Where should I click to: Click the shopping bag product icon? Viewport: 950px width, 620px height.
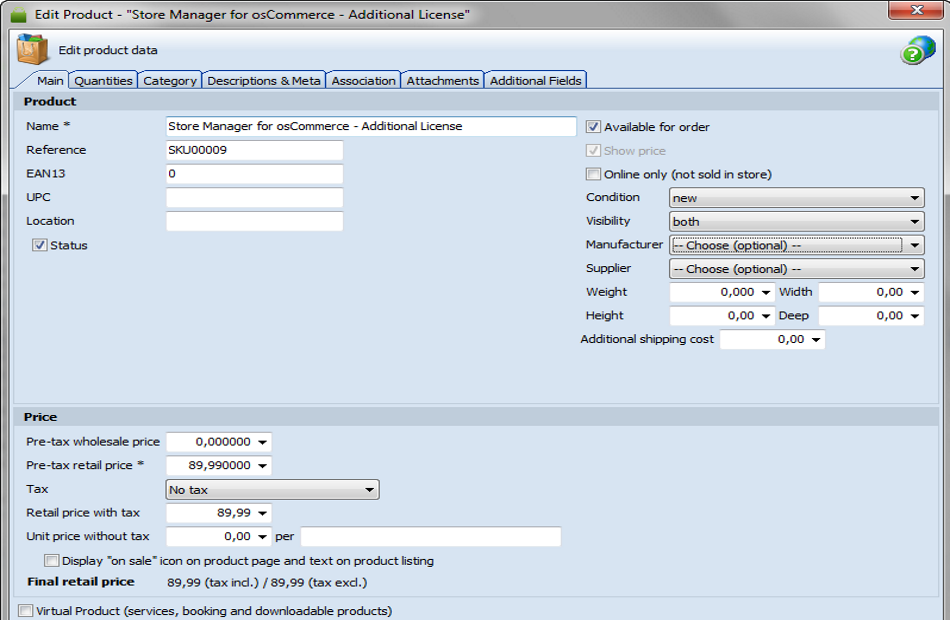coord(32,49)
